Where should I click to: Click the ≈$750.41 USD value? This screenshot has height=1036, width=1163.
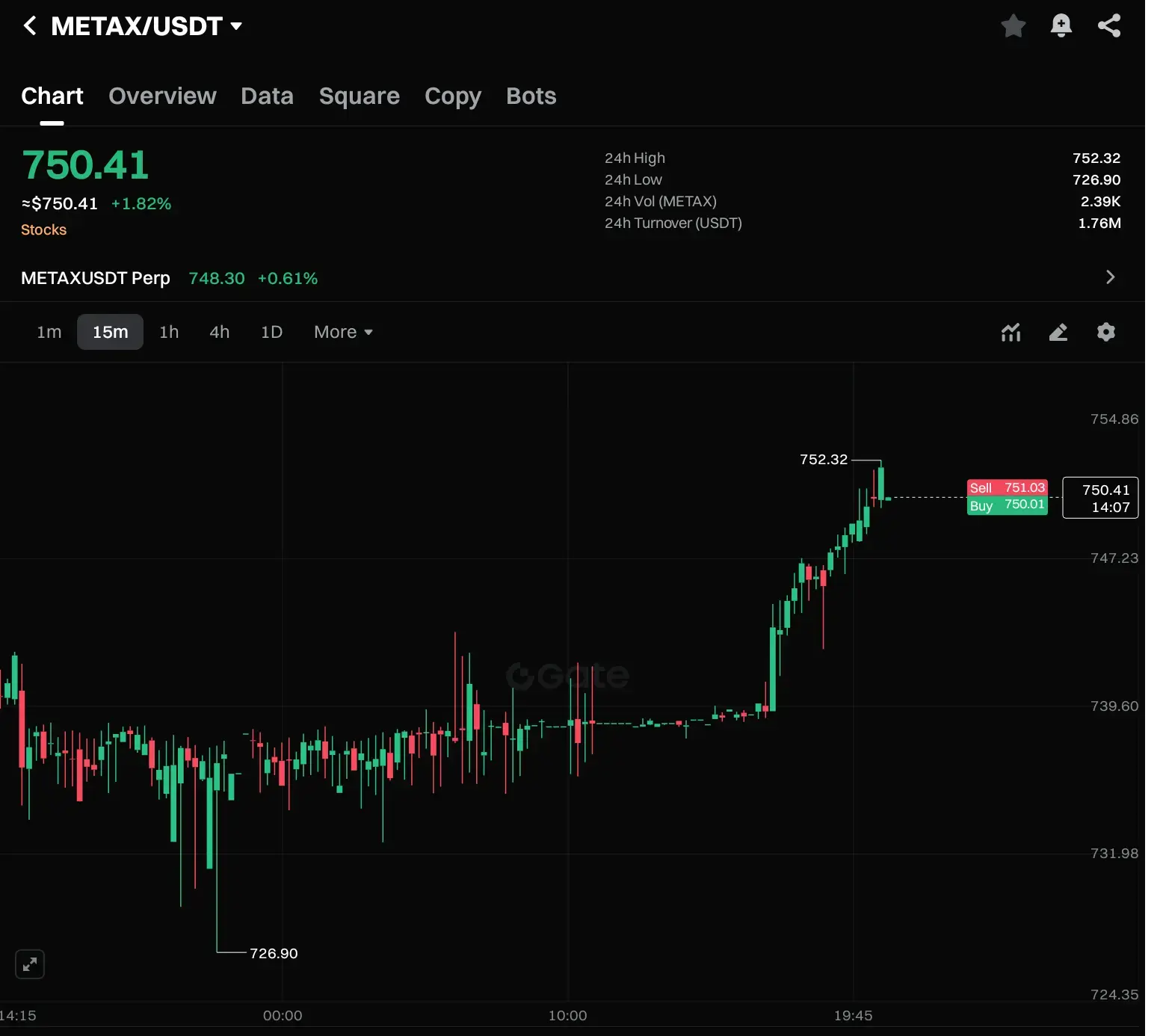tap(60, 204)
